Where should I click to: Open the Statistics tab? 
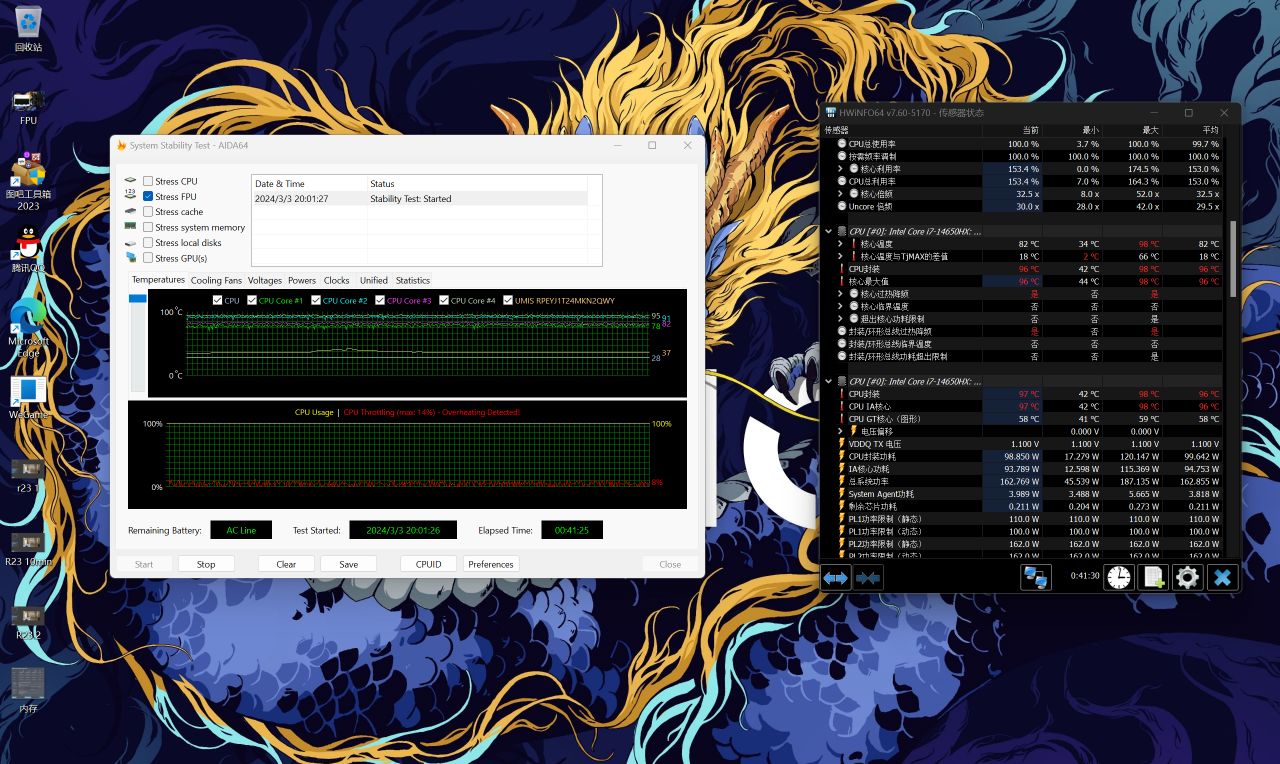pyautogui.click(x=412, y=280)
